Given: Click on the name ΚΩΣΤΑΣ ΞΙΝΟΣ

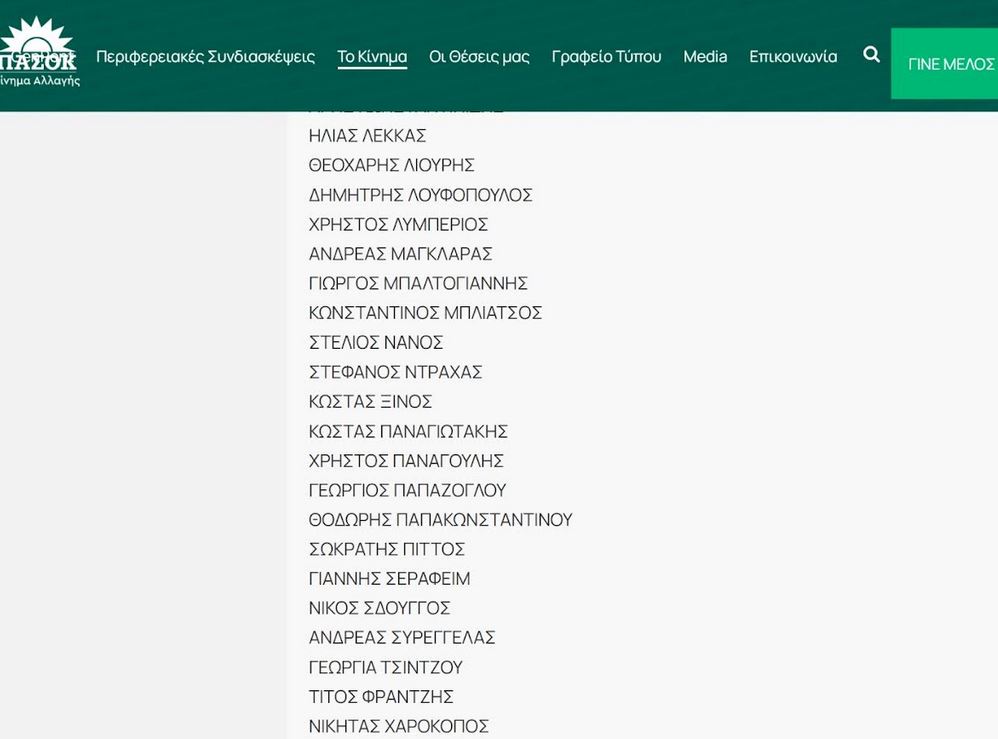Looking at the screenshot, I should (x=370, y=402).
